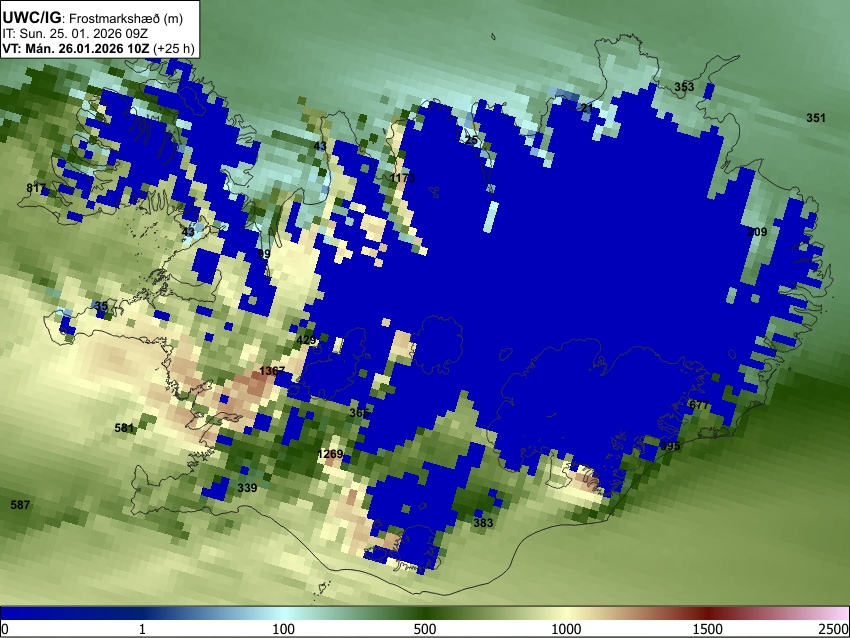The width and height of the screenshot is (850, 638).
Task: Click the map value '21'
Action: click(x=587, y=108)
